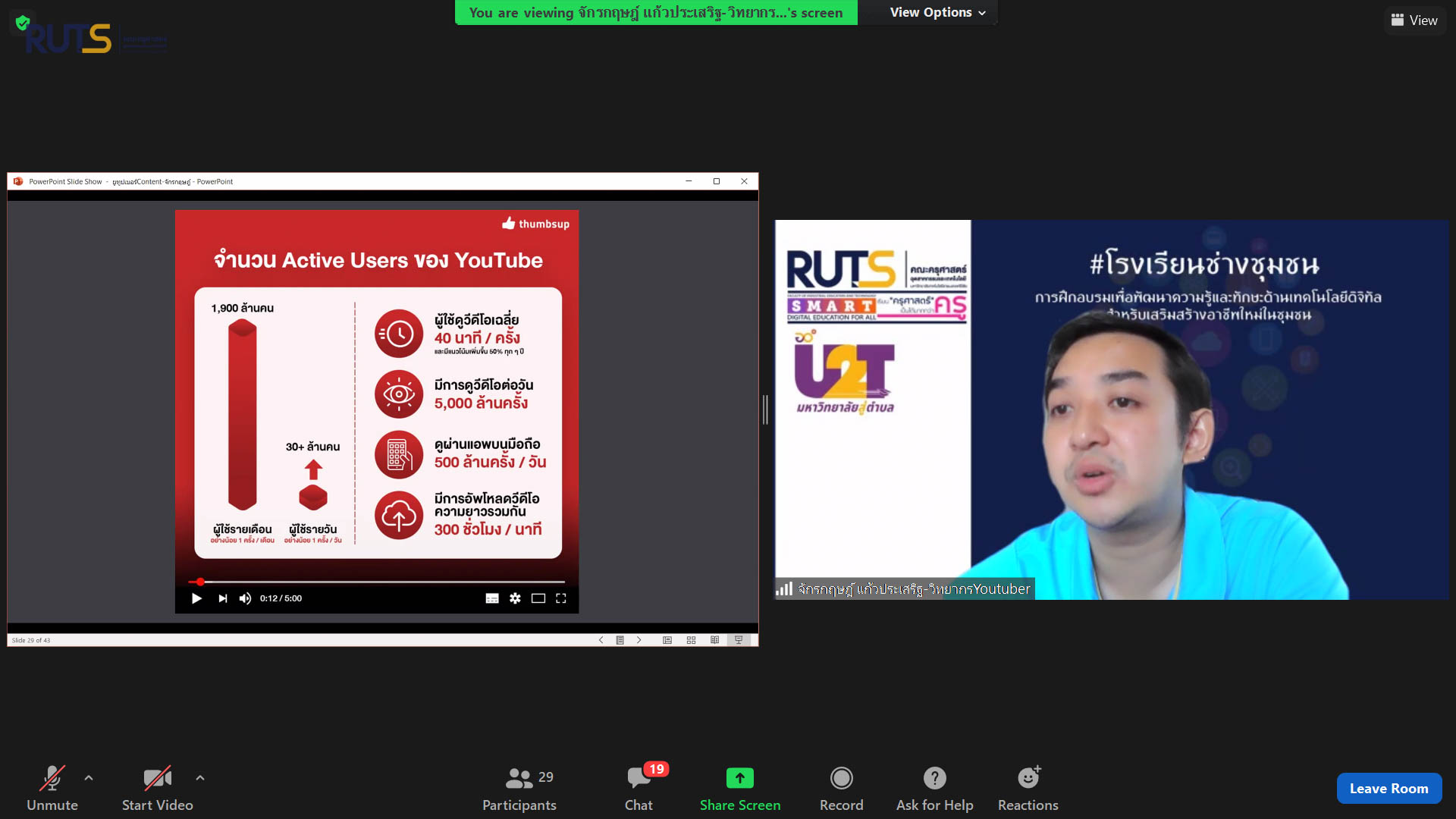Click the eye icon for daily views

coord(399,394)
